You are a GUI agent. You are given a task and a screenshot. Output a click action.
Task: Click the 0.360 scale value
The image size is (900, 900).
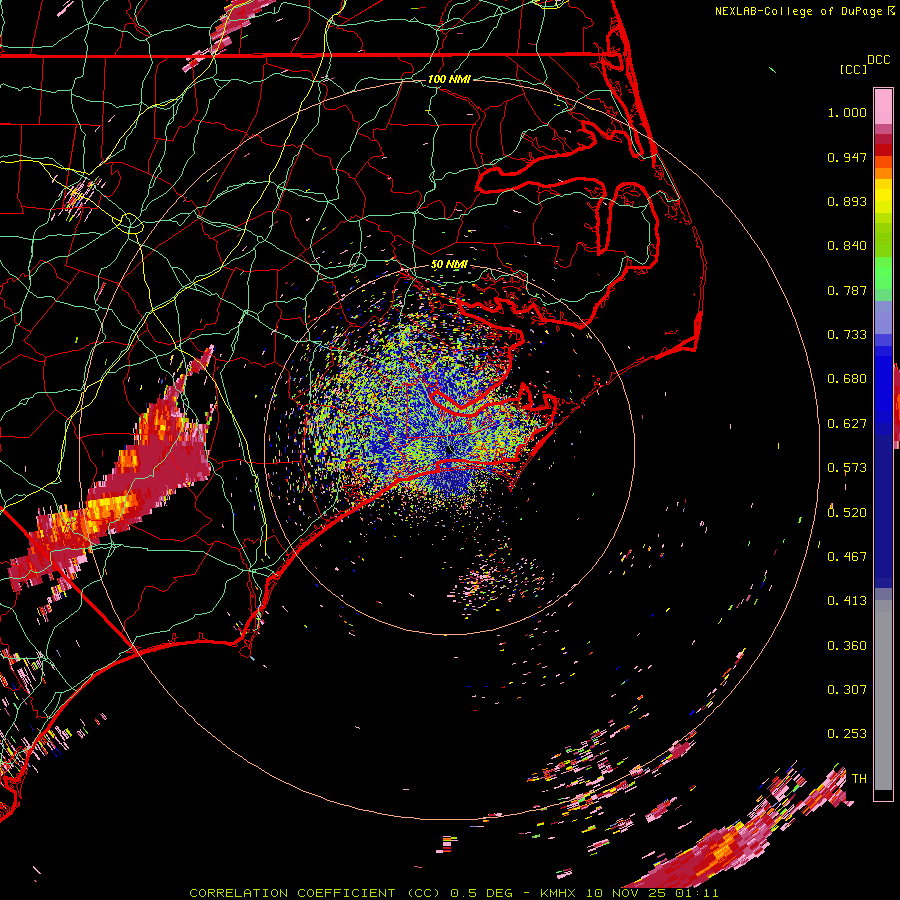[847, 646]
